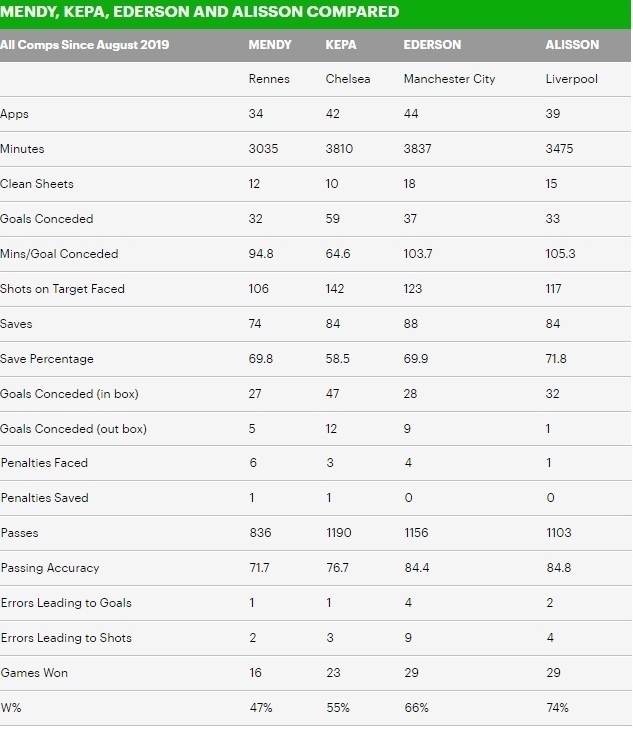The height and width of the screenshot is (733, 633).
Task: Select Mendy's 94.8 mins per goal value
Action: [x=261, y=254]
